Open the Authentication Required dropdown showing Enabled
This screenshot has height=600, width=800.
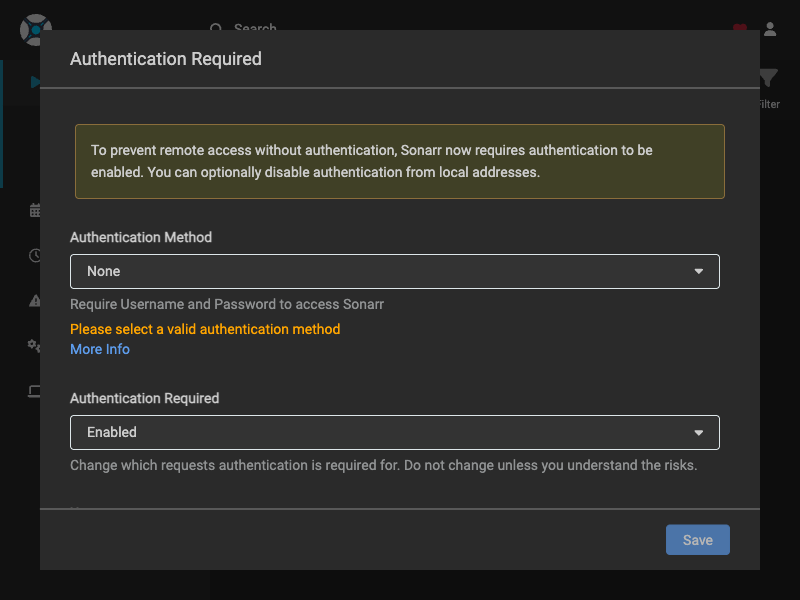click(x=394, y=432)
